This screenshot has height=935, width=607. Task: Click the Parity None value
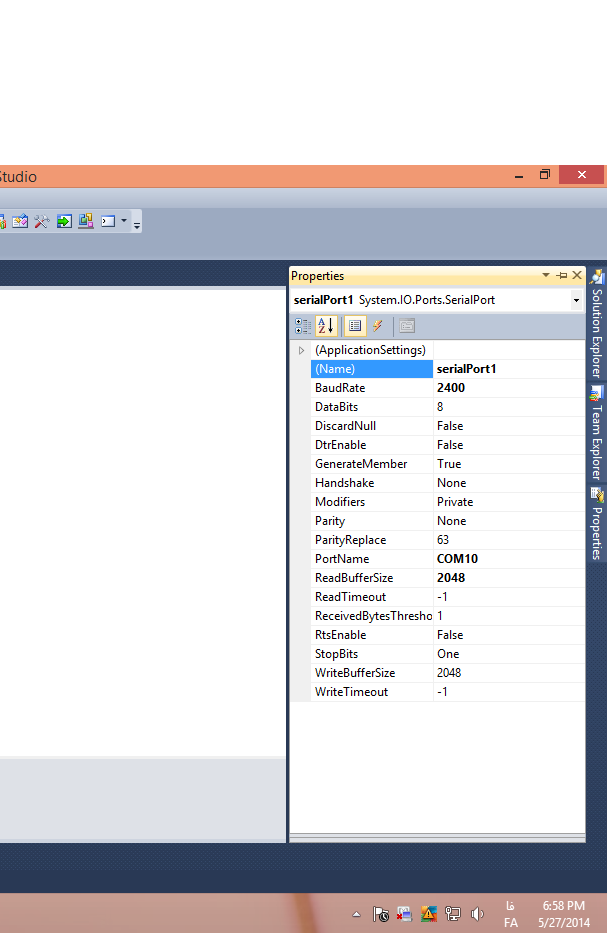pyautogui.click(x=451, y=521)
